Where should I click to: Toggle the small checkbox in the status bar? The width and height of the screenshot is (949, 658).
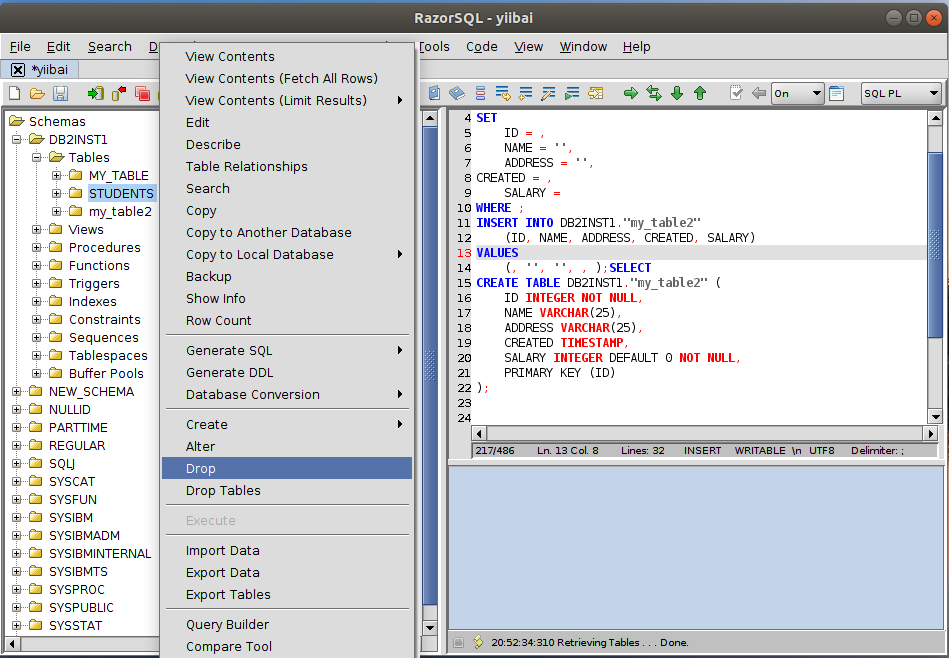coord(458,642)
